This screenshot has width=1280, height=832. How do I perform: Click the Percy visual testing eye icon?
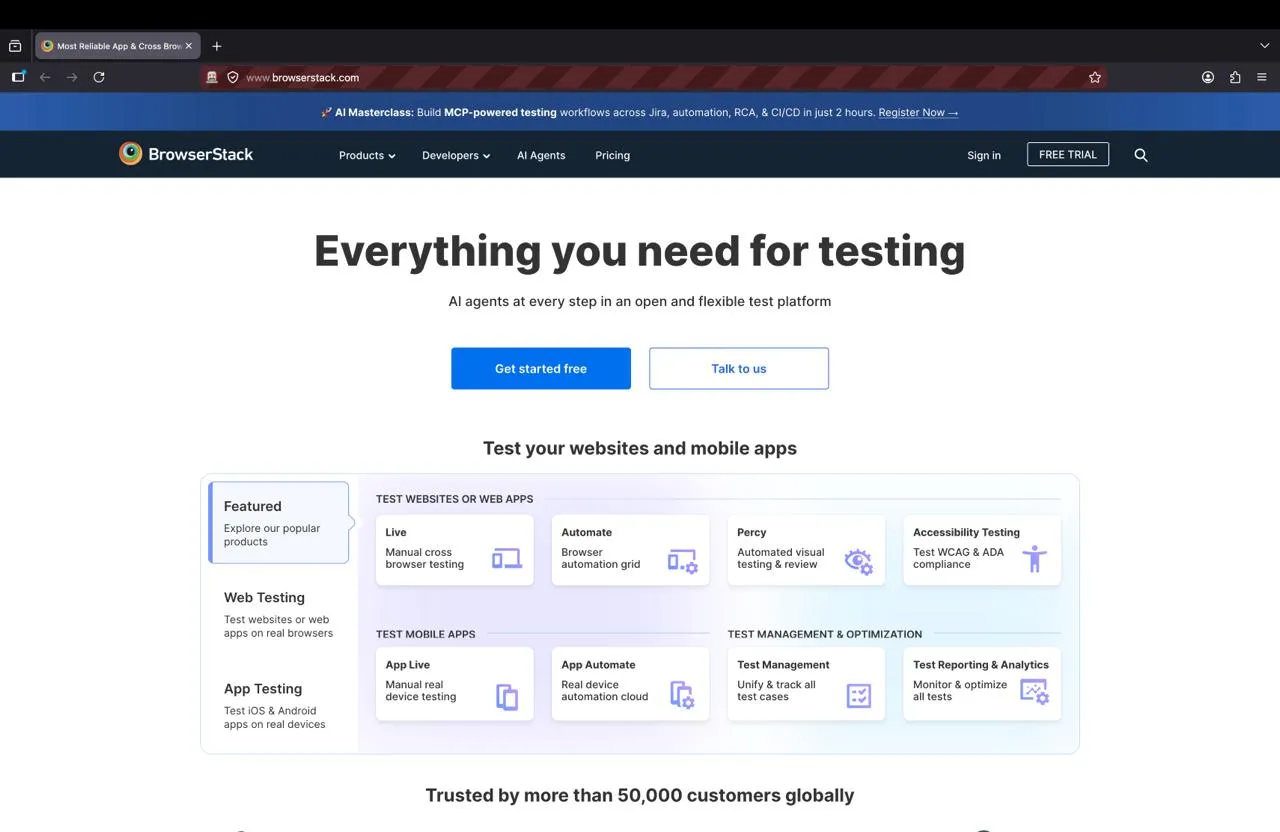859,561
